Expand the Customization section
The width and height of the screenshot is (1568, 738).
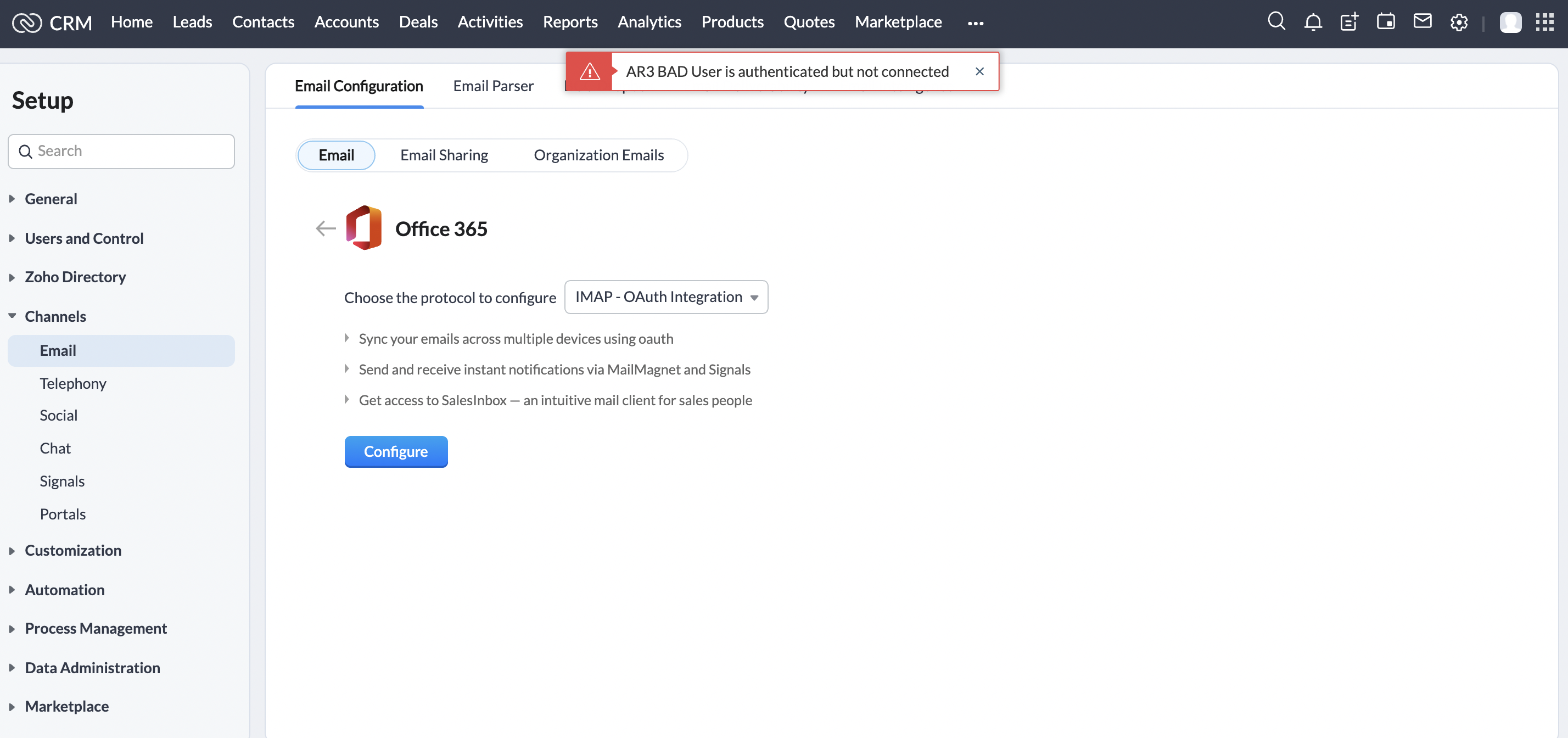73,550
